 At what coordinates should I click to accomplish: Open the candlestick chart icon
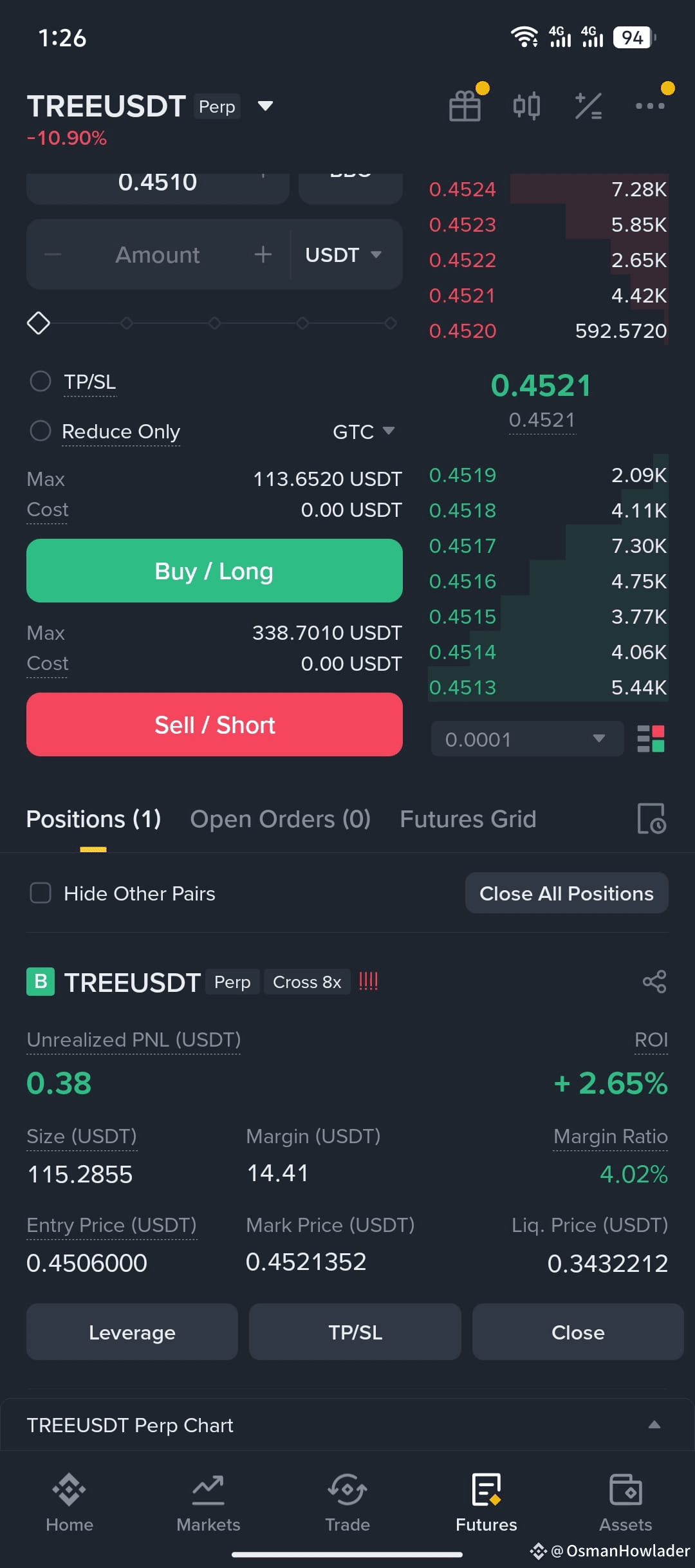pos(526,106)
